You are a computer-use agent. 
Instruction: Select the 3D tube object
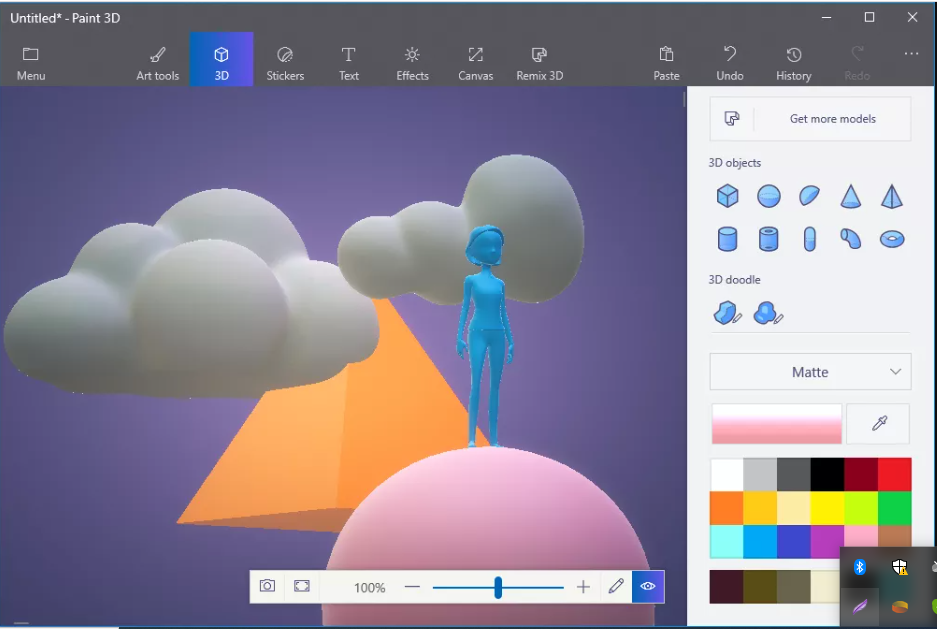(768, 239)
